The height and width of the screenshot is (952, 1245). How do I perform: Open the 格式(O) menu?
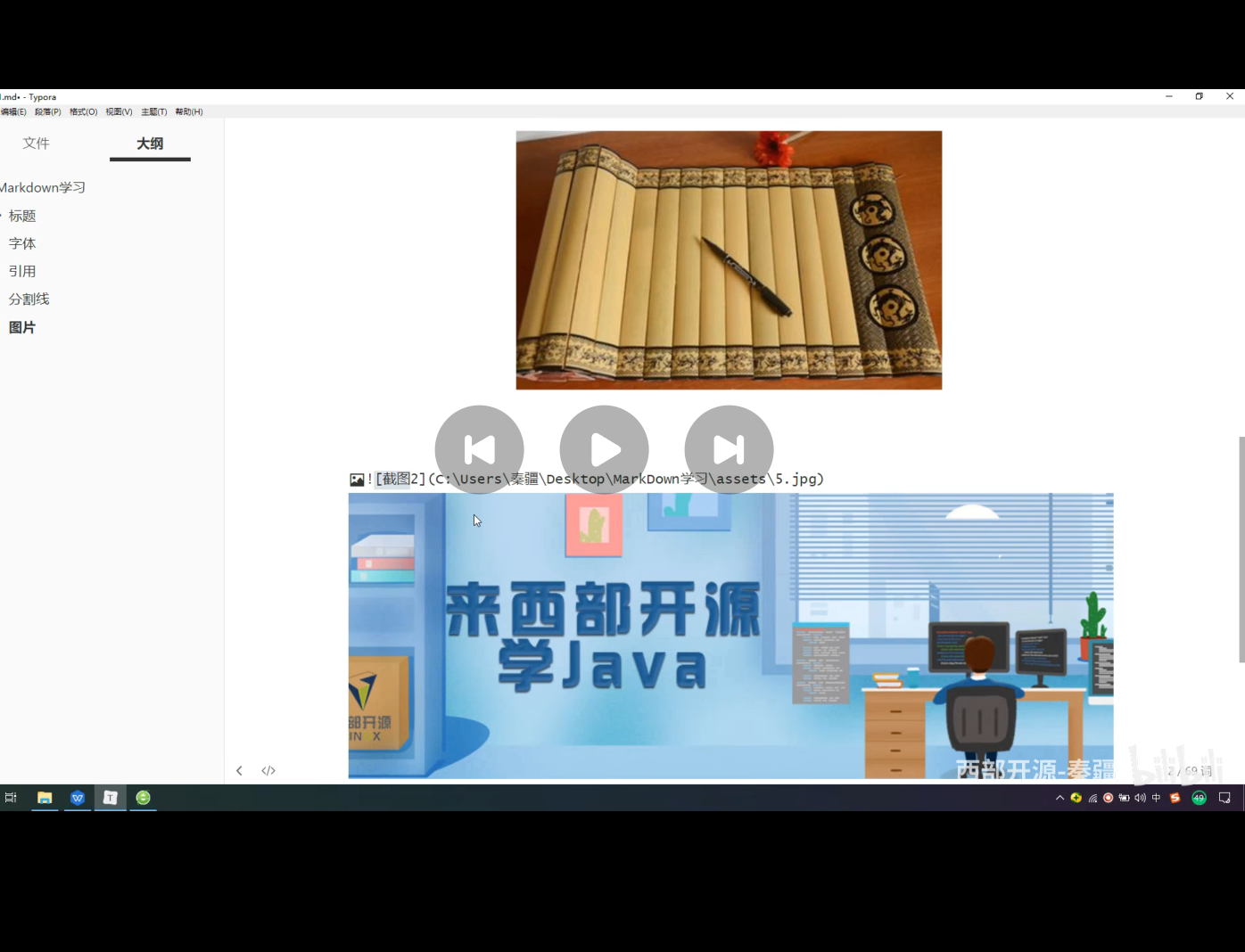coord(84,112)
